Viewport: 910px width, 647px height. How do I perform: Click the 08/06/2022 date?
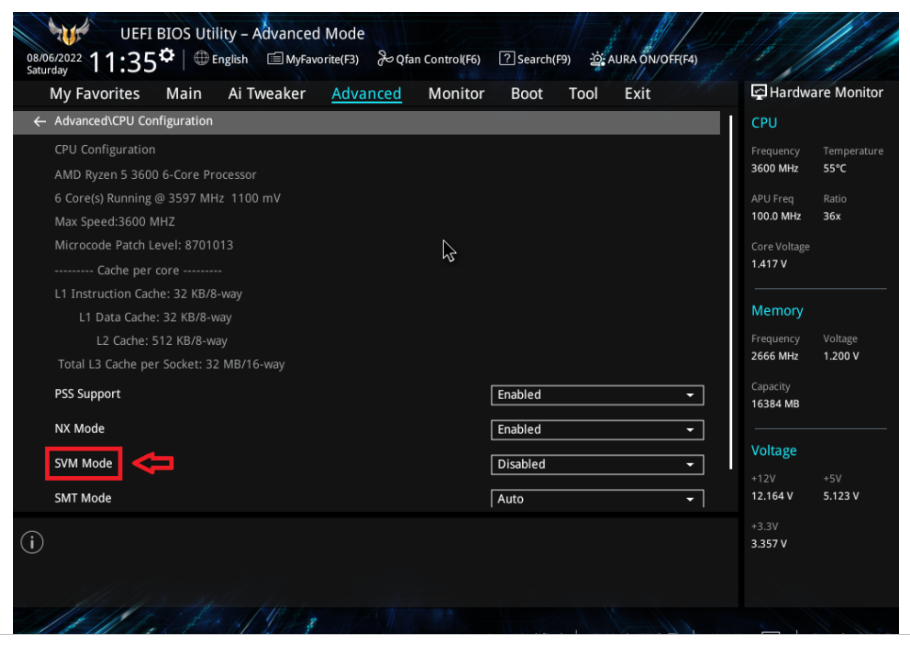54,58
